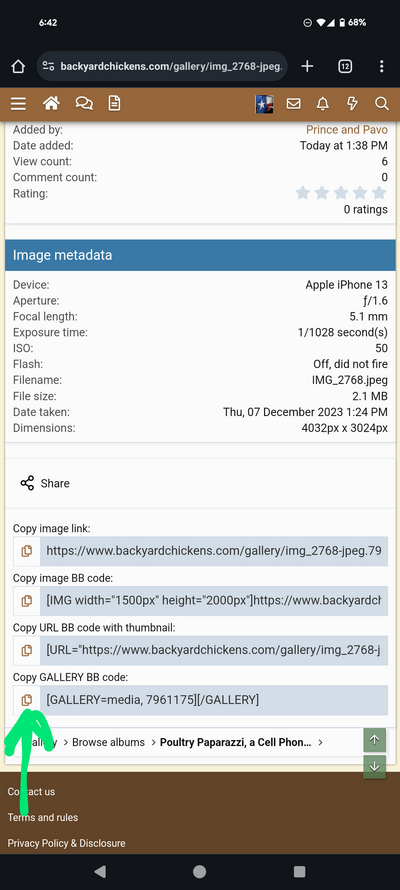Click the Share button

45,484
